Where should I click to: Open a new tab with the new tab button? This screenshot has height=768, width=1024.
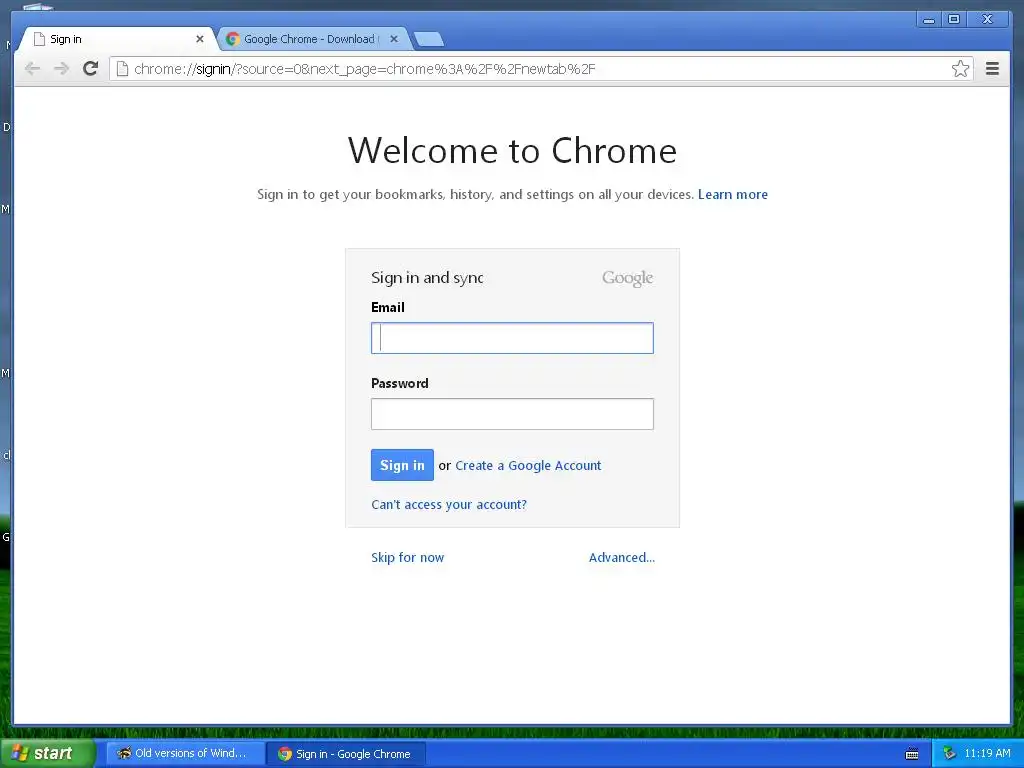coord(429,39)
